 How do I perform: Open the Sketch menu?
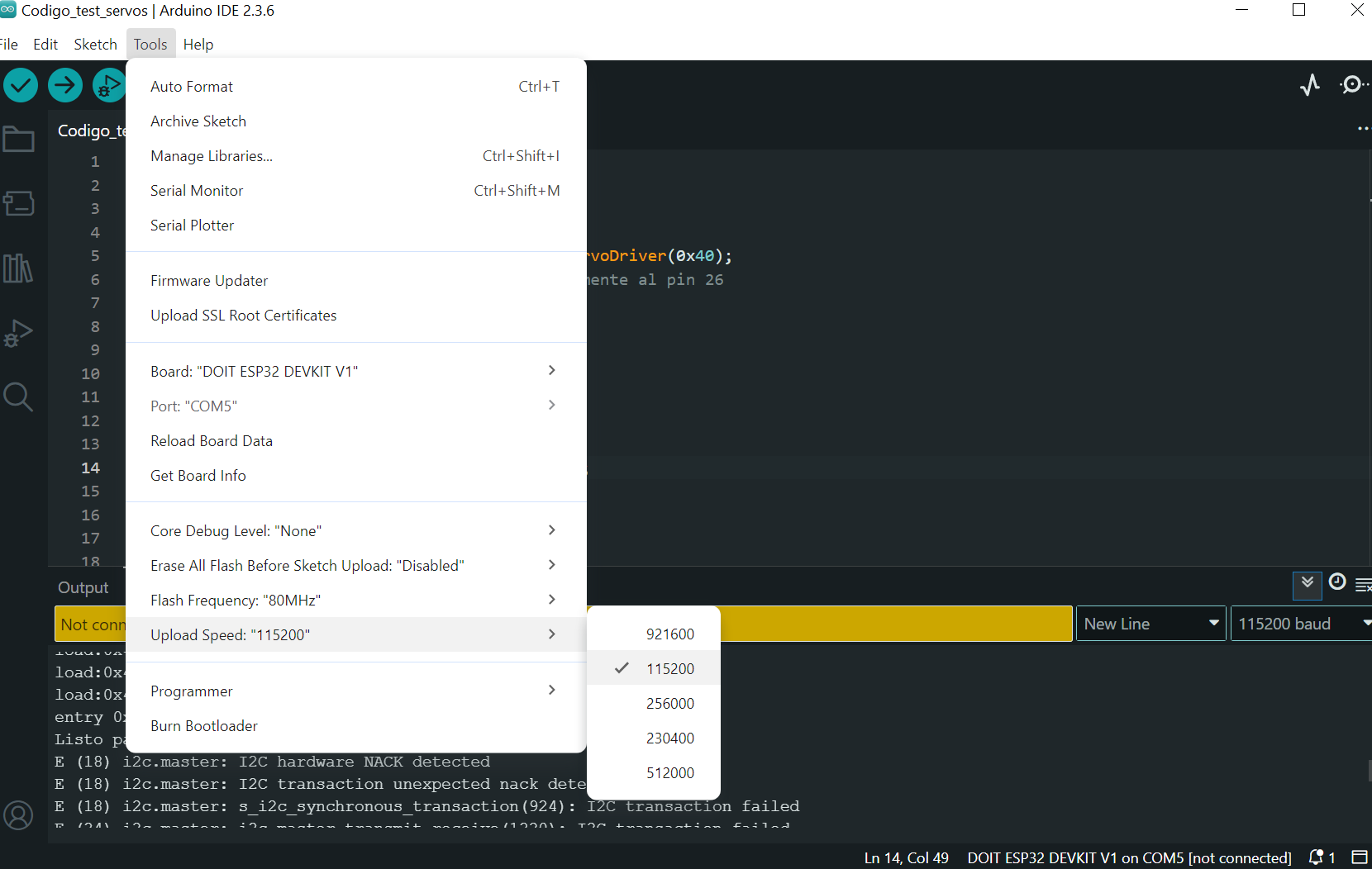[96, 45]
